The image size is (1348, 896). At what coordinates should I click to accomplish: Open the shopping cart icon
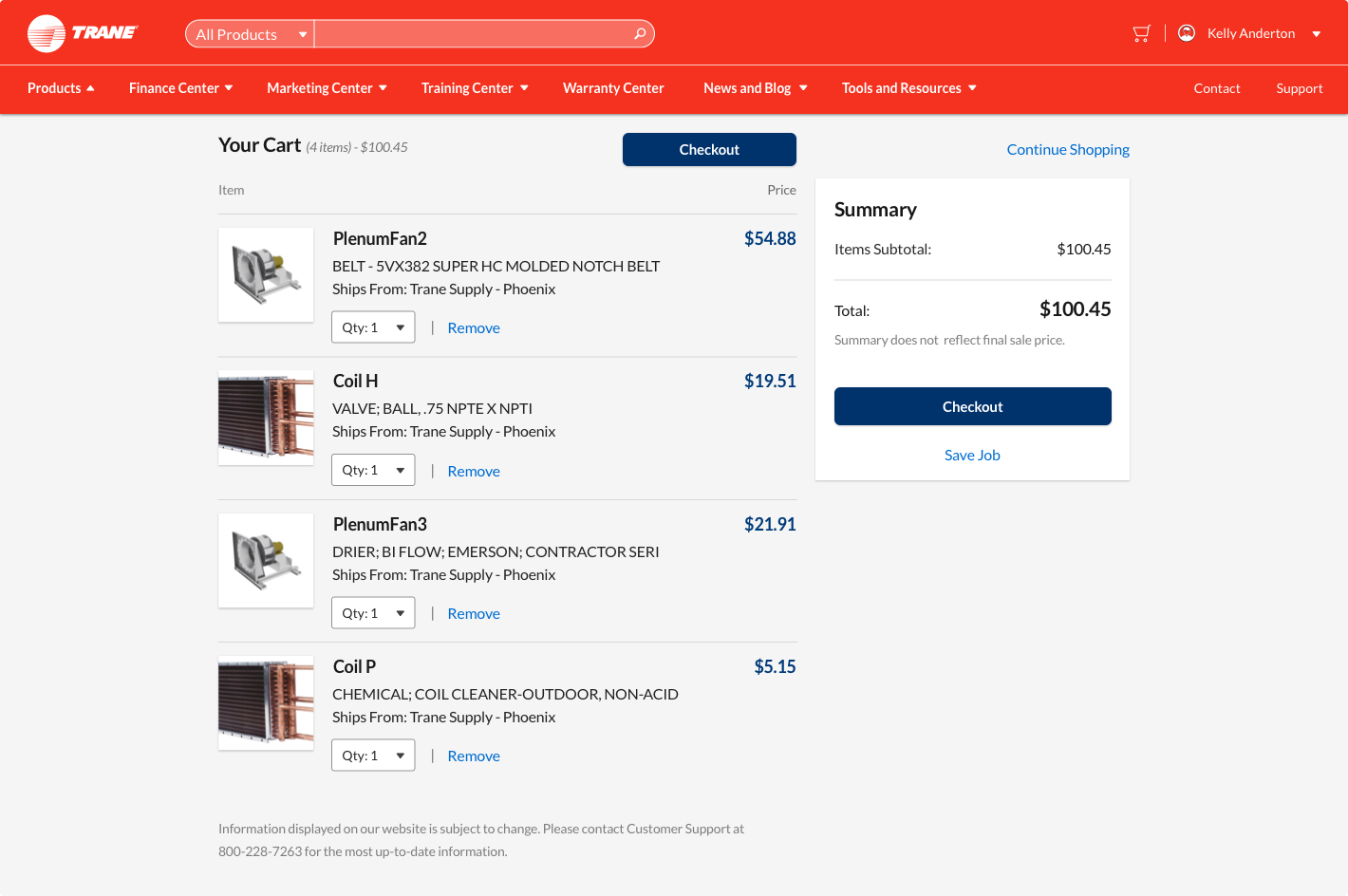(1141, 33)
